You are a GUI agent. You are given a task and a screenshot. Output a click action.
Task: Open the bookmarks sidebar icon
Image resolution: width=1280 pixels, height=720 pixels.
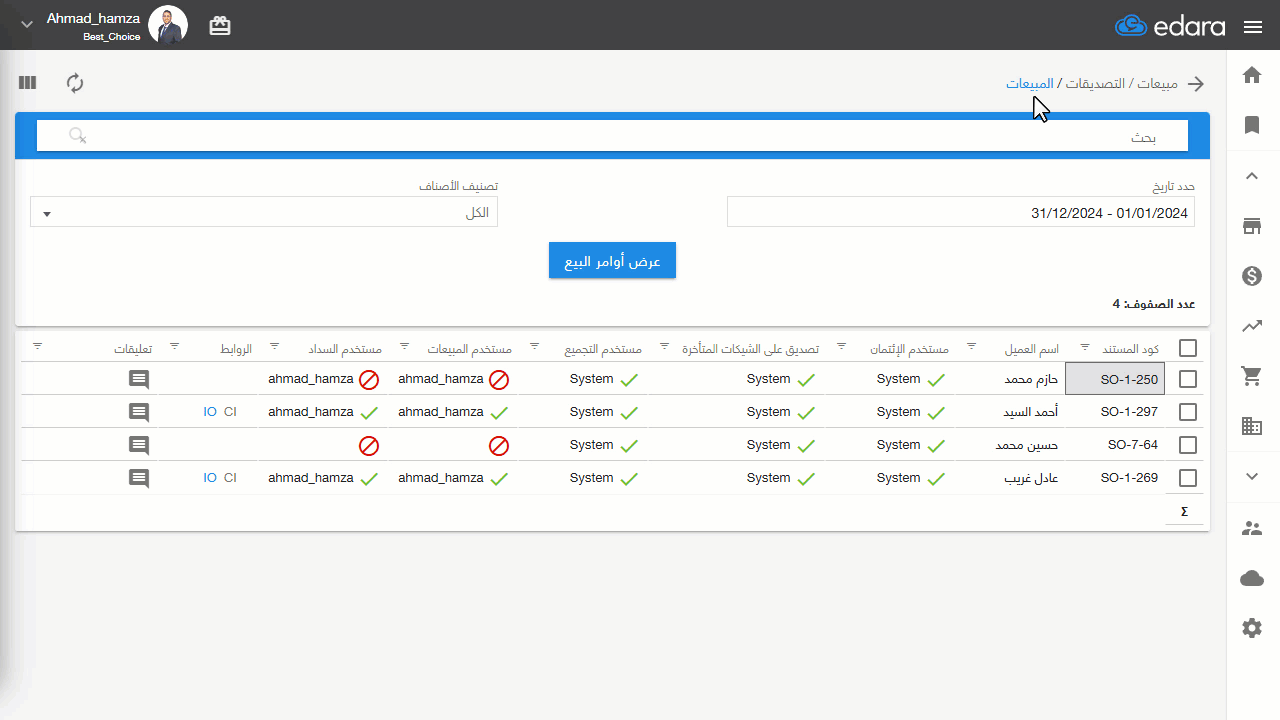1252,125
